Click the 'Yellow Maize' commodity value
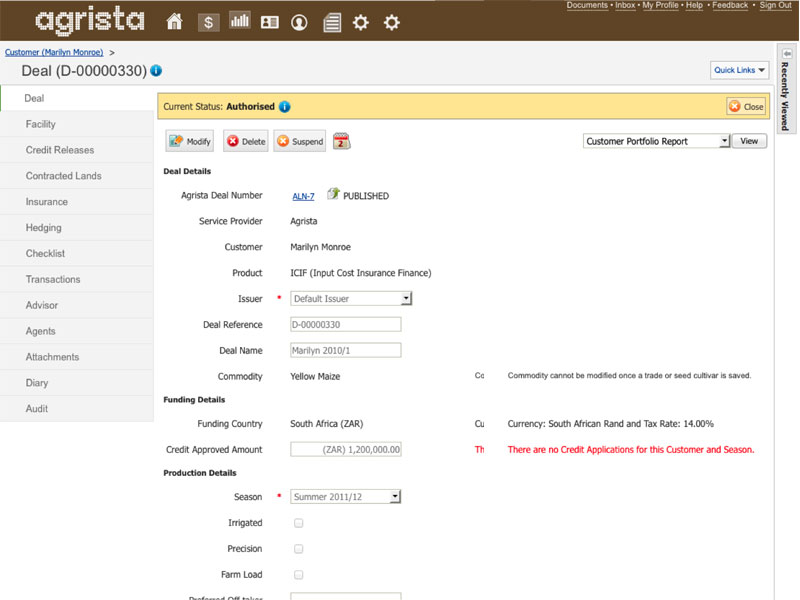800x600 pixels. point(315,377)
